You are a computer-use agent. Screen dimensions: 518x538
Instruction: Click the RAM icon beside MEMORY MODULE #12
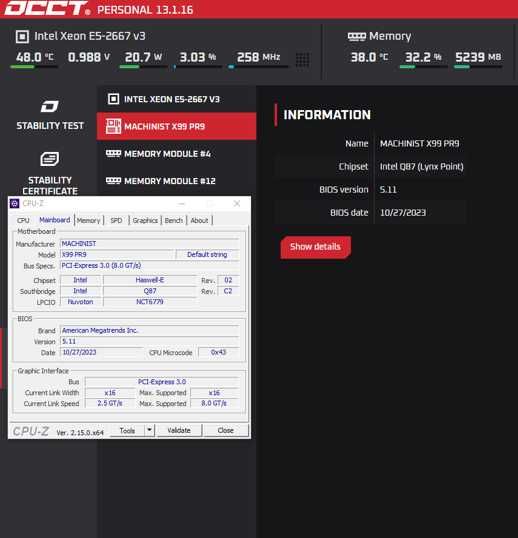tap(113, 180)
